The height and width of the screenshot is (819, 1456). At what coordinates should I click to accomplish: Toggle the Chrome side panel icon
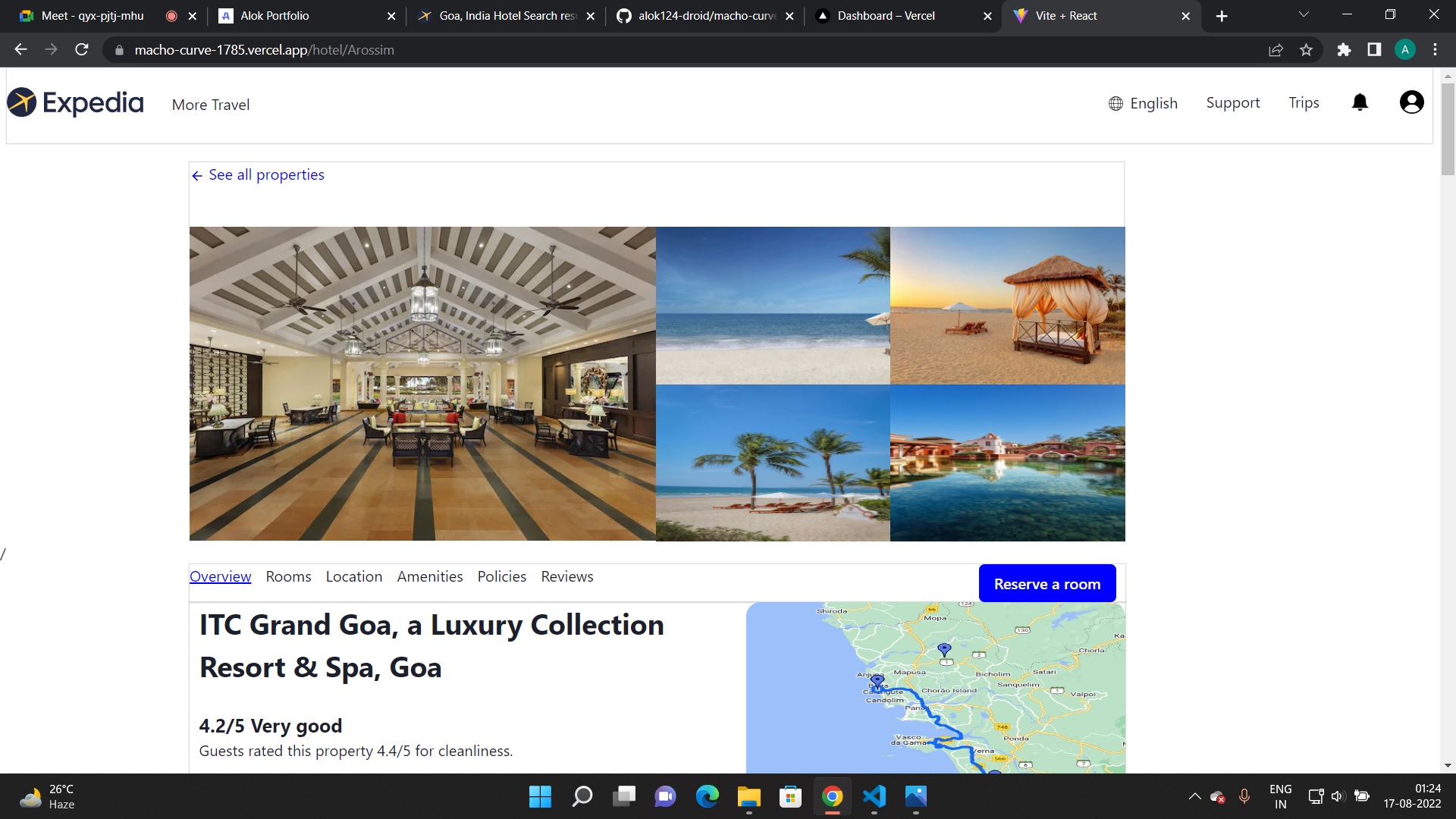coord(1374,49)
